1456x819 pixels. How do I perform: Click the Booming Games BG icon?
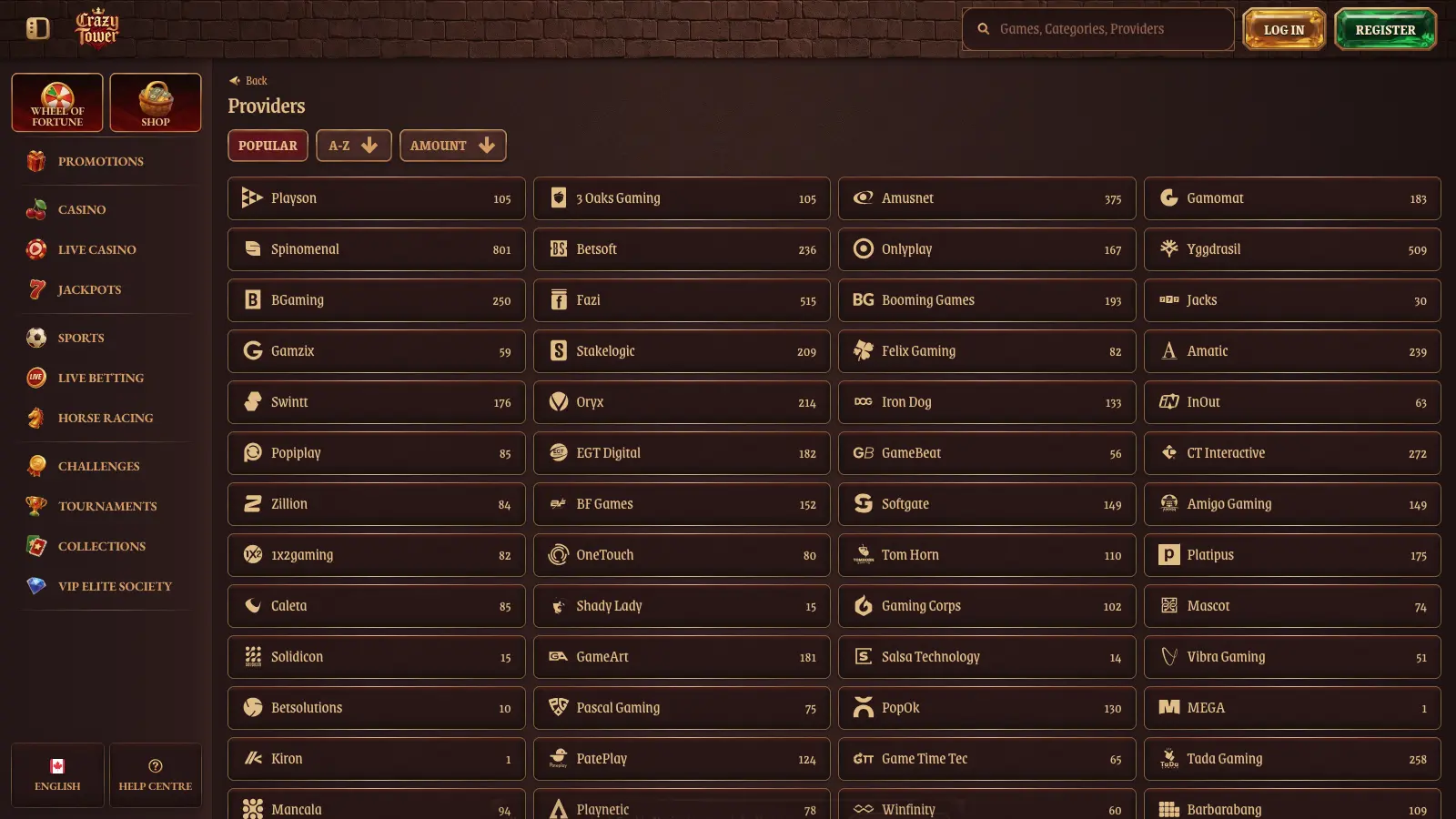[x=864, y=300]
